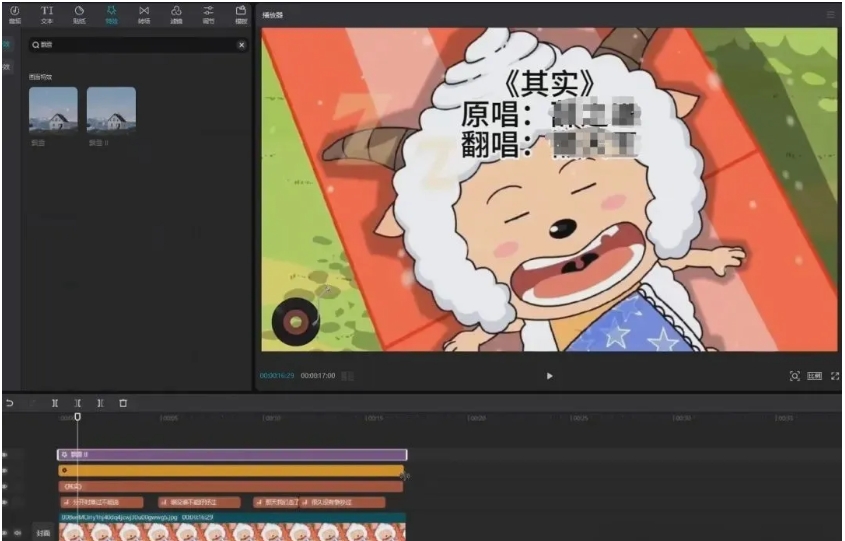This screenshot has width=845, height=541.
Task: Select the second snow II effect thumbnail
Action: pyautogui.click(x=111, y=110)
